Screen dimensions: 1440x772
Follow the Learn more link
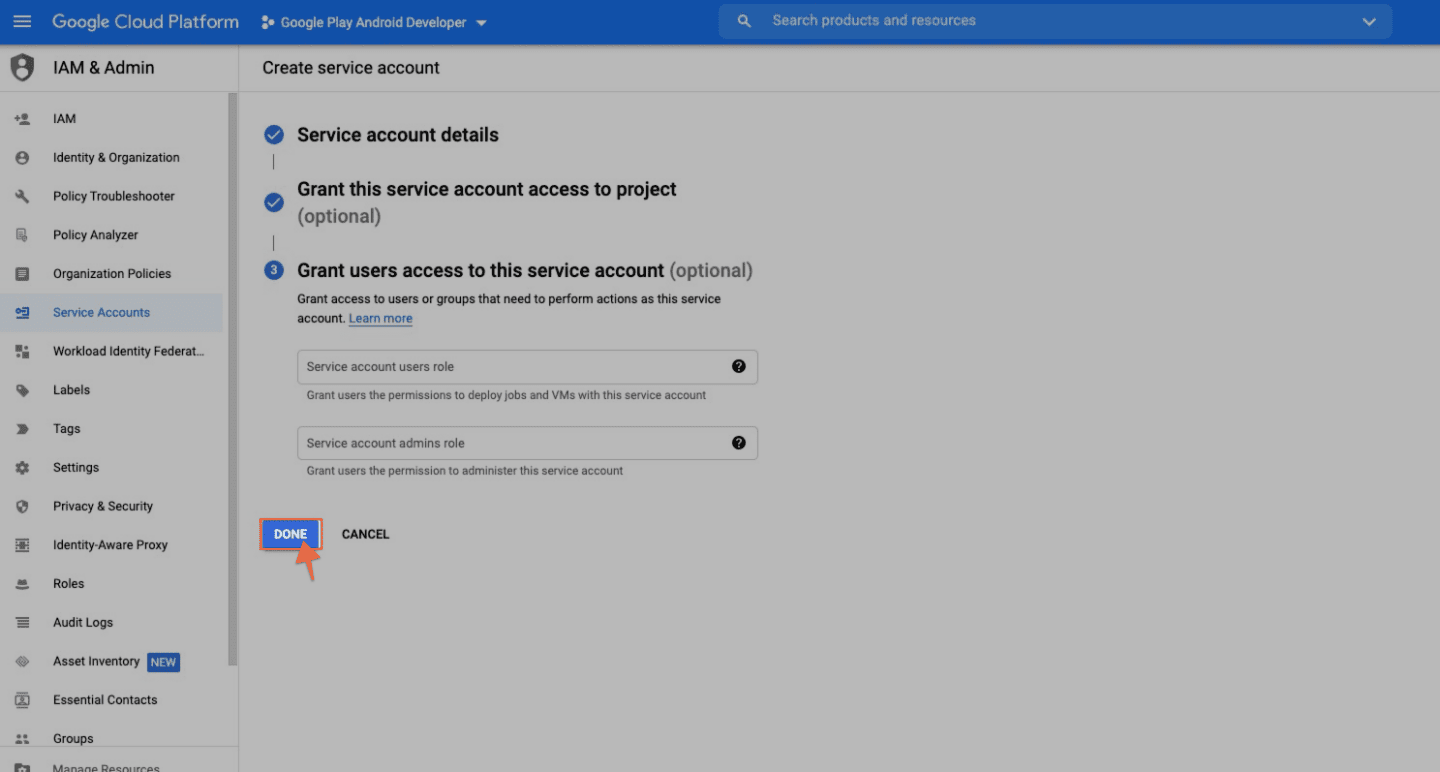(380, 319)
